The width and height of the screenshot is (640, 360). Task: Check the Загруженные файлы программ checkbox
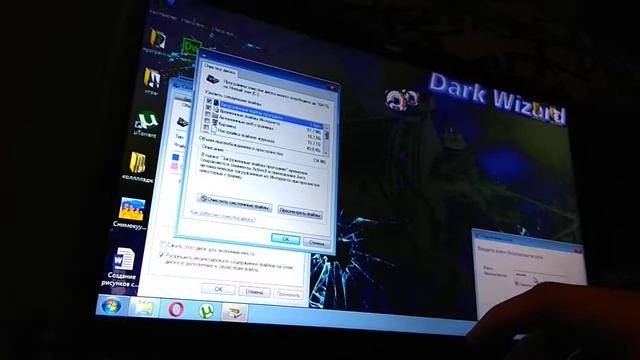(209, 101)
